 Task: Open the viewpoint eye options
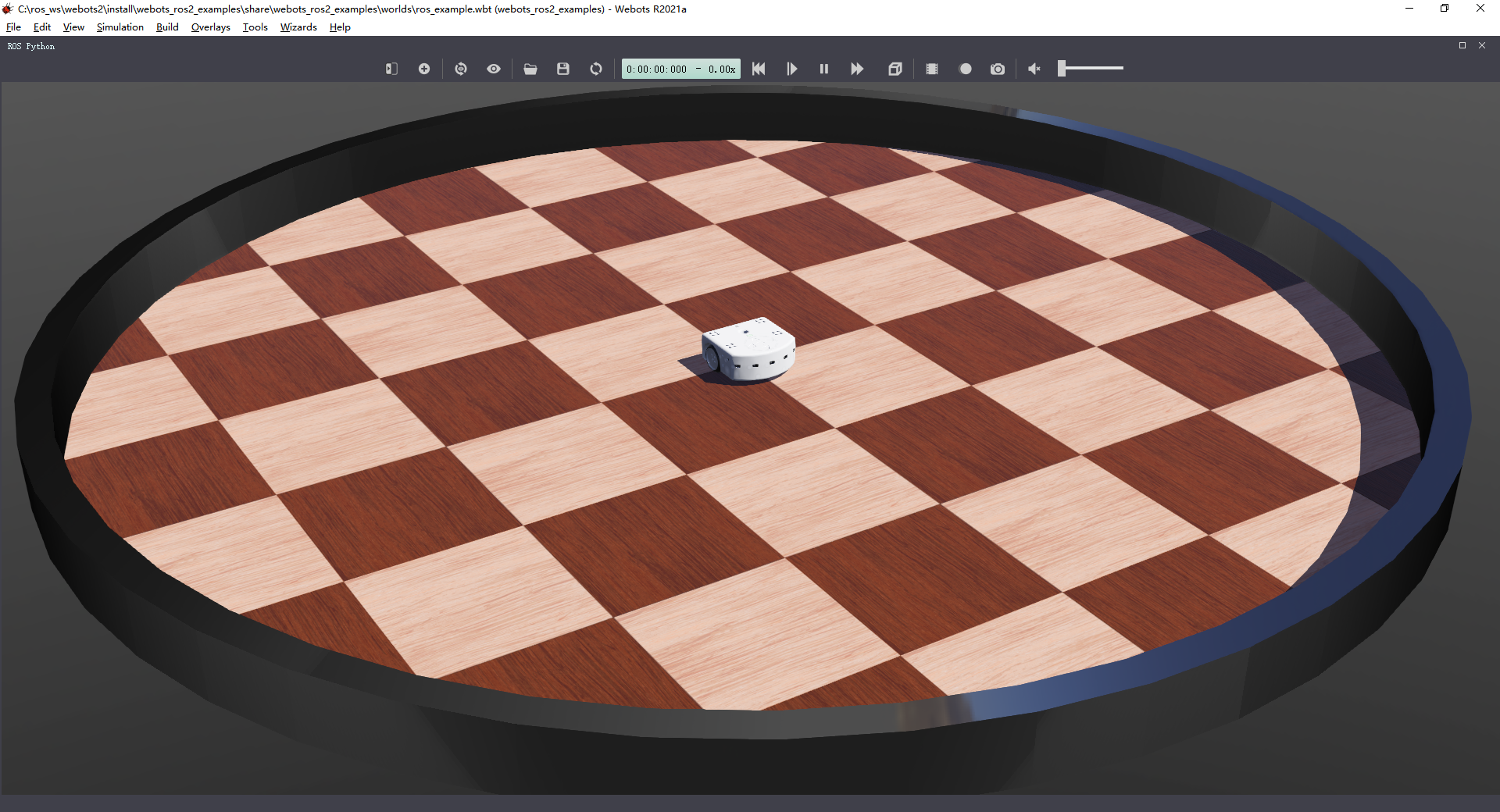[x=494, y=69]
